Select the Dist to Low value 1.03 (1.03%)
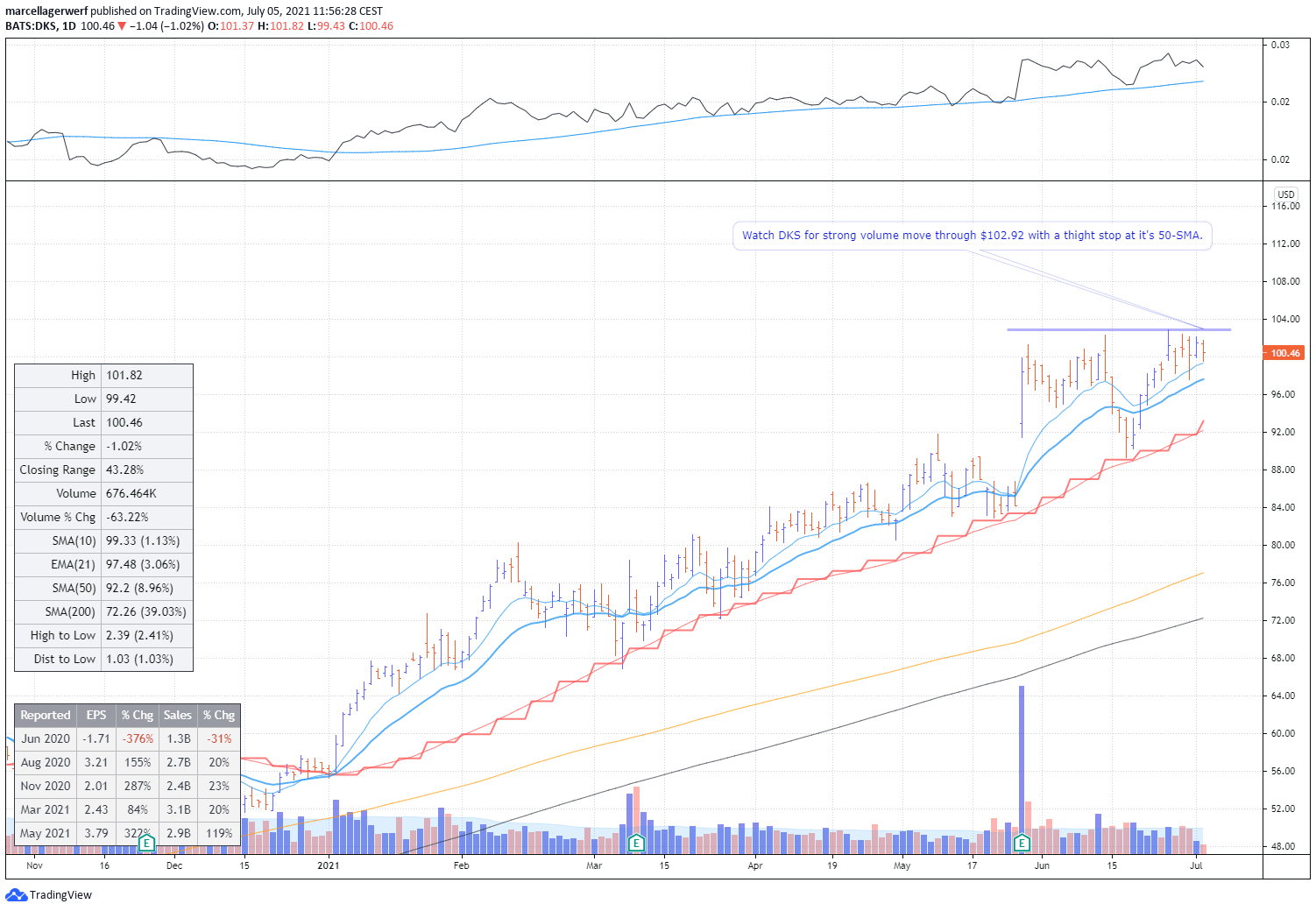The image size is (1316, 911). (x=140, y=659)
